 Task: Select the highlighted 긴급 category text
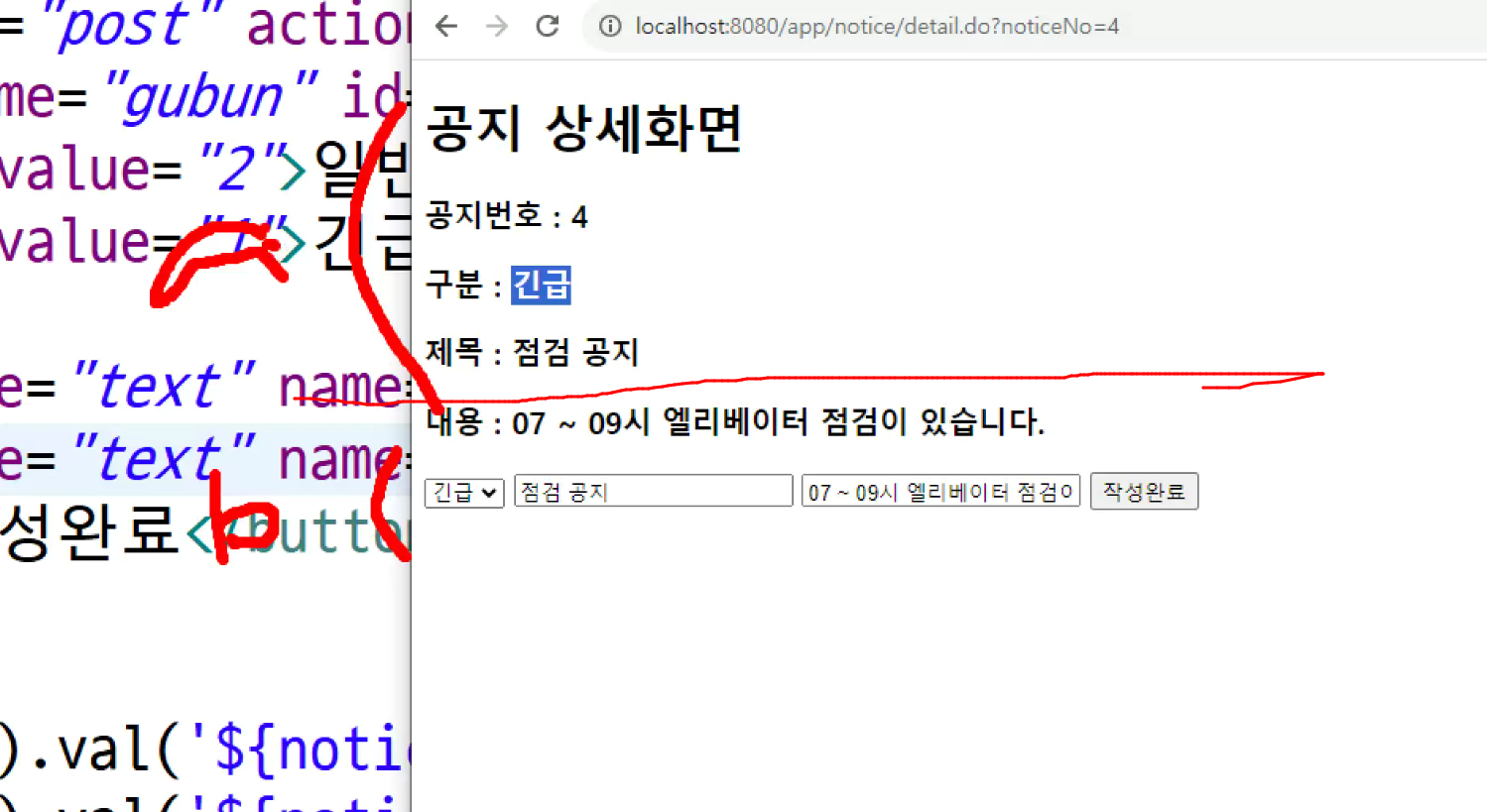pyautogui.click(x=541, y=286)
